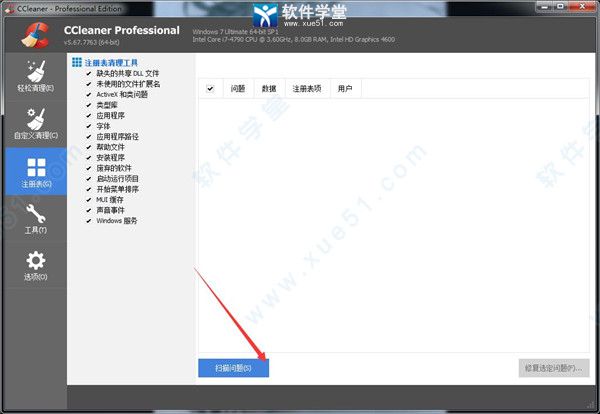This screenshot has width=600, height=414.
Task: Toggle the 废弃的软件 checkmark
Action: (x=89, y=168)
